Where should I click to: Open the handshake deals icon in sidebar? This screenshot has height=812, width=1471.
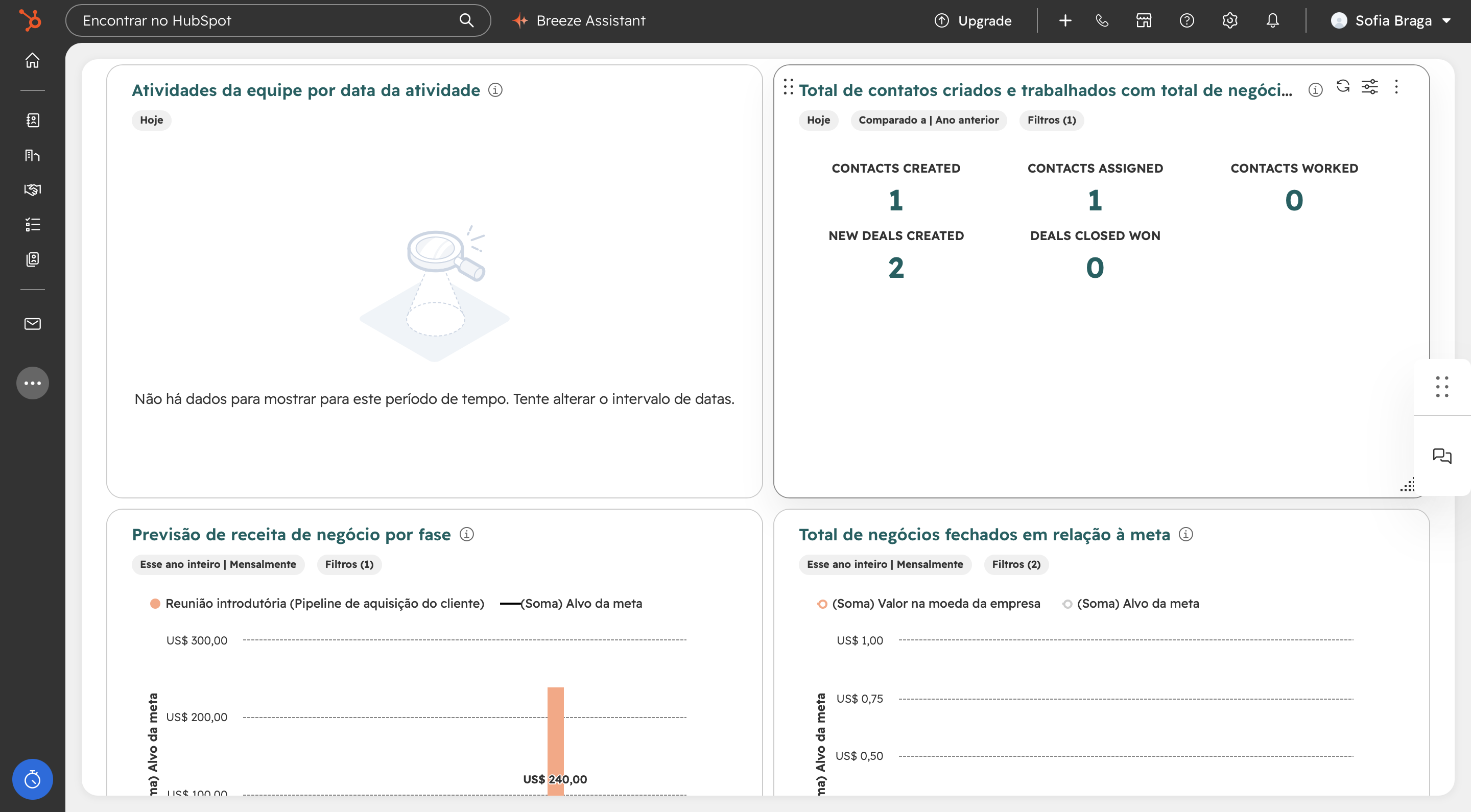click(33, 189)
